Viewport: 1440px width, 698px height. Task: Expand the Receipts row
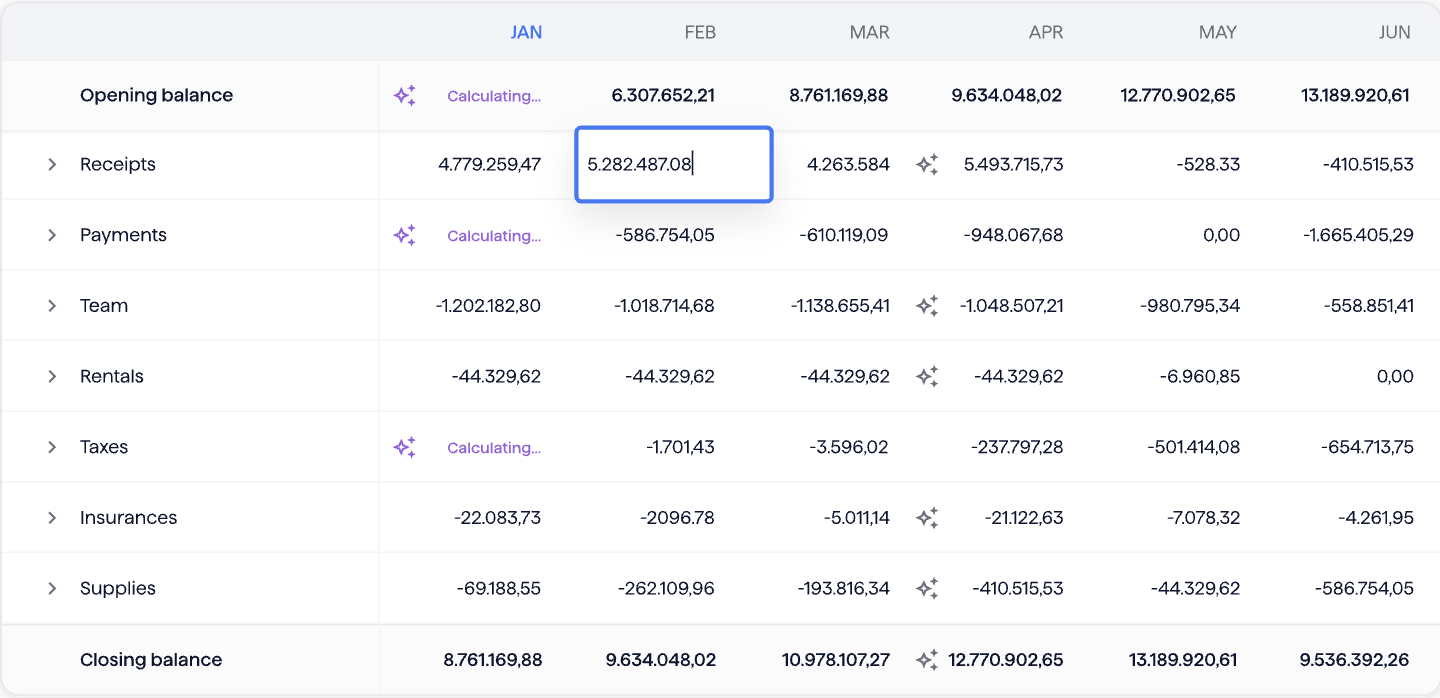point(52,165)
